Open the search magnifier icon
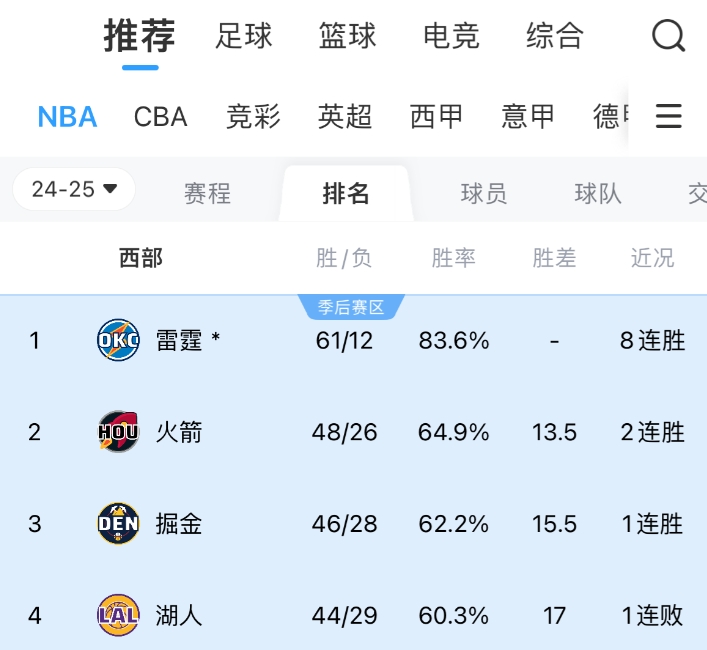 pyautogui.click(x=668, y=37)
